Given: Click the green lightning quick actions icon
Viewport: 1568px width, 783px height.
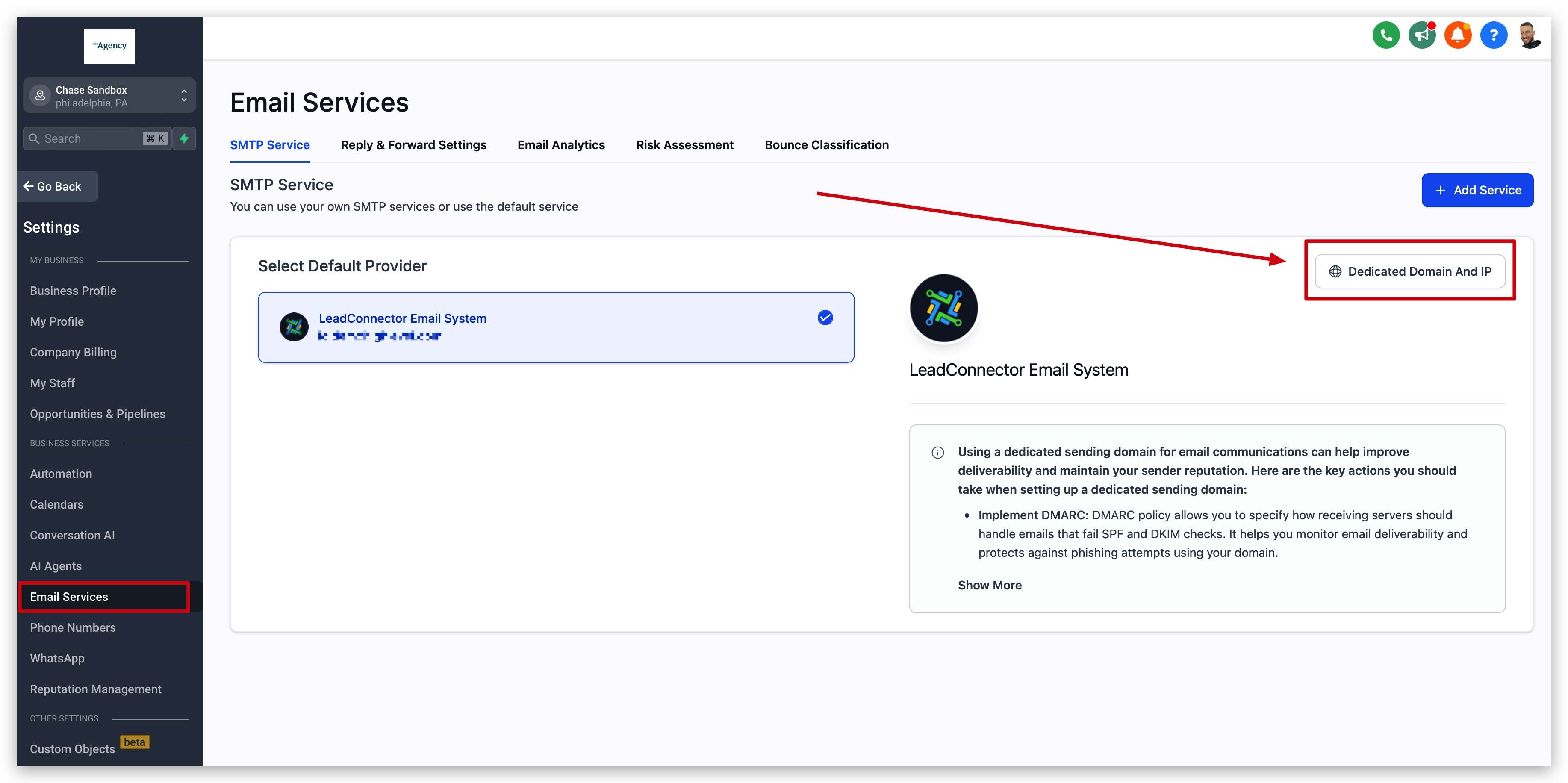Looking at the screenshot, I should 184,139.
